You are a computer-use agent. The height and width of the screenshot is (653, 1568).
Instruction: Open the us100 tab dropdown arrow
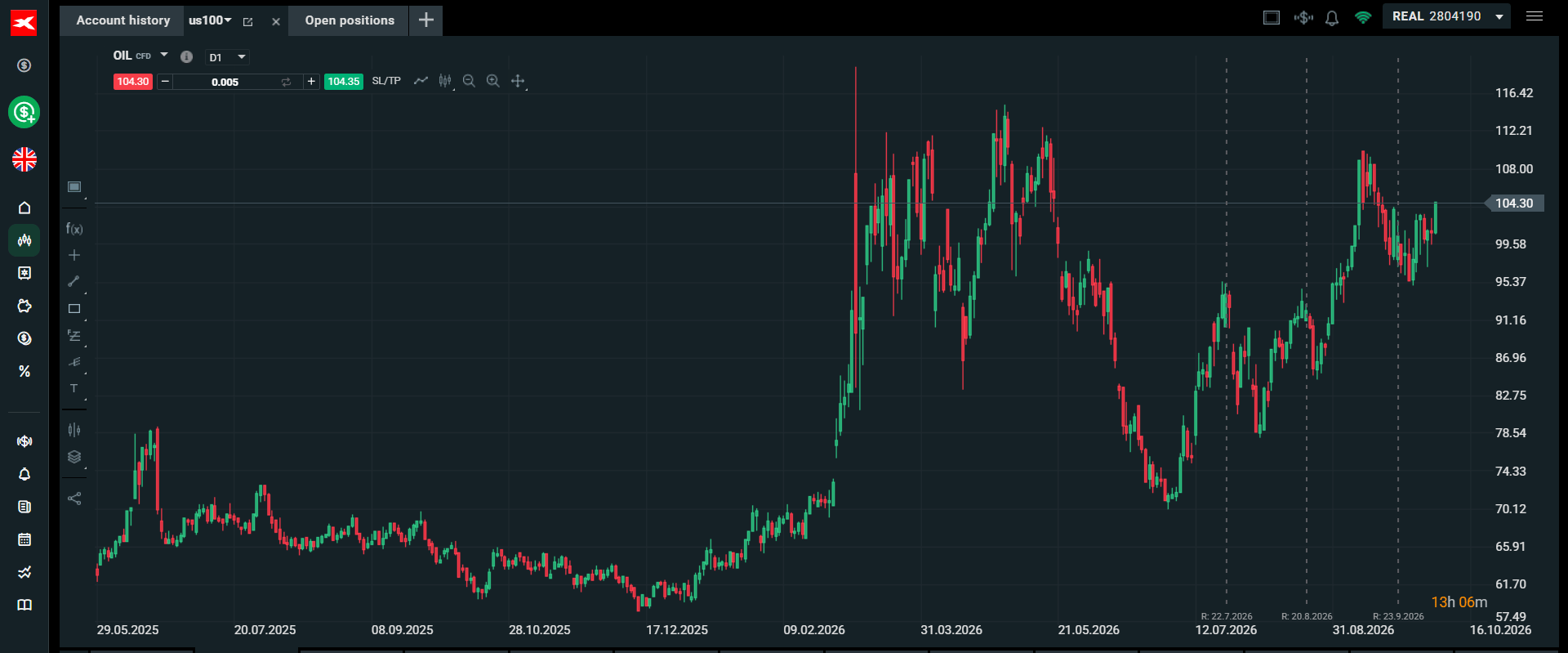coord(228,20)
